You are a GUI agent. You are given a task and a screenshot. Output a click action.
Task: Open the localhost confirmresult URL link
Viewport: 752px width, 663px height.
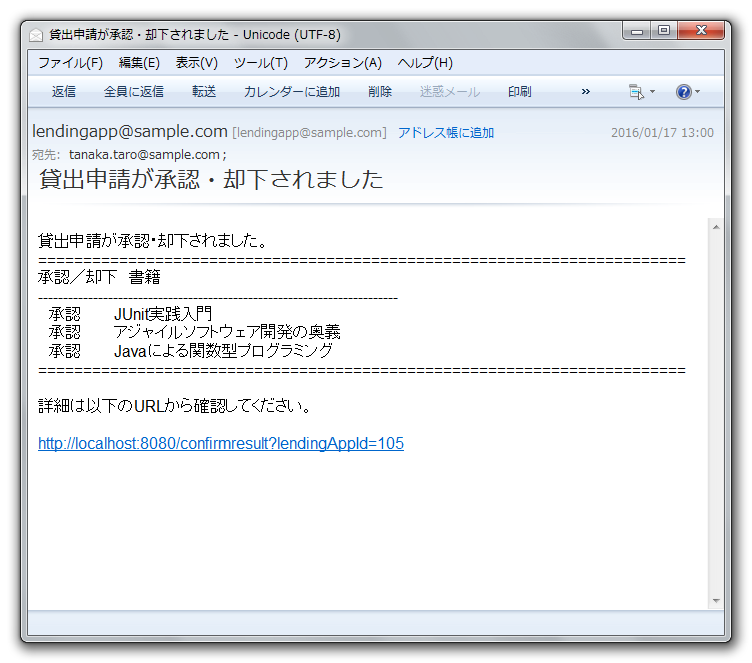(x=221, y=443)
